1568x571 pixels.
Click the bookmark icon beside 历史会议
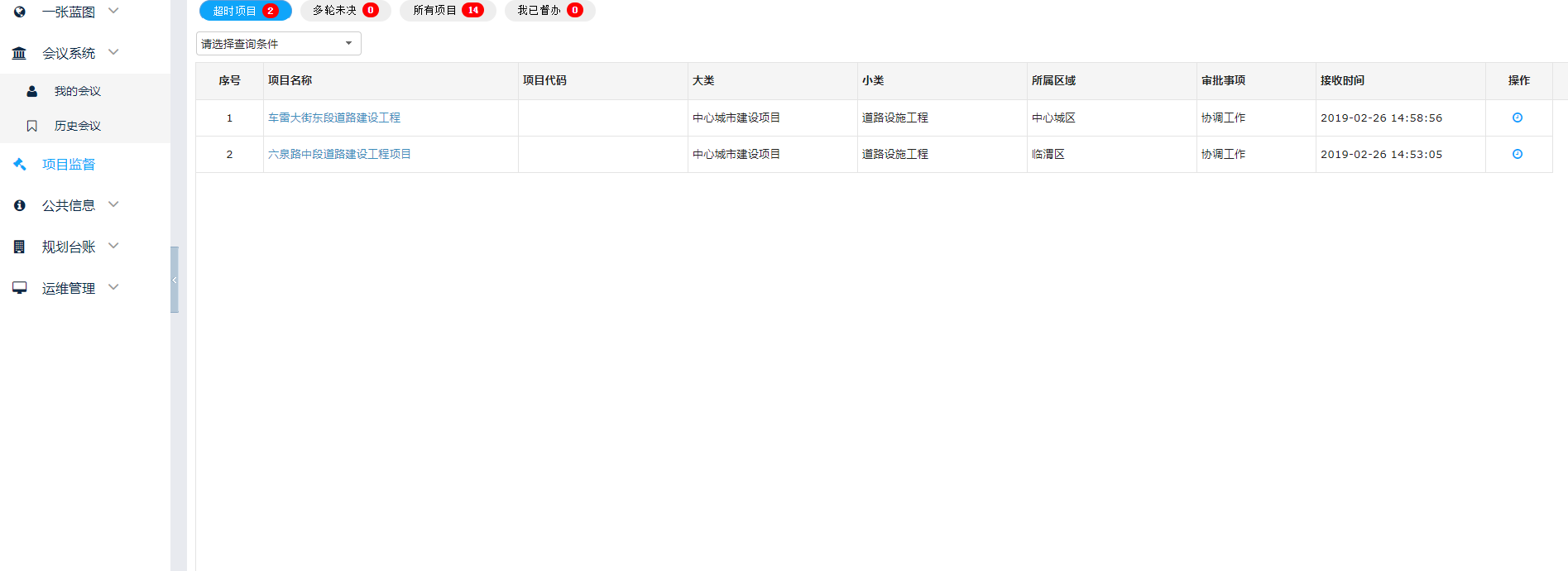point(32,126)
